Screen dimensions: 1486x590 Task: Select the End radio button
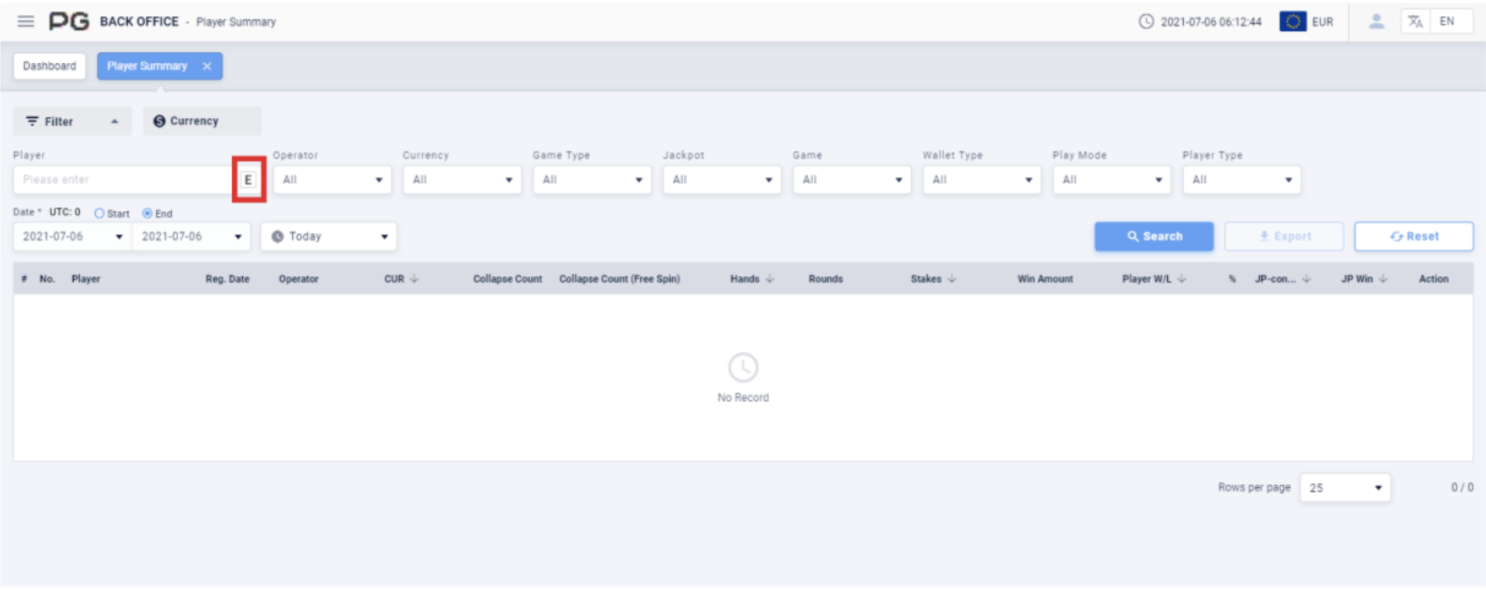(x=147, y=214)
